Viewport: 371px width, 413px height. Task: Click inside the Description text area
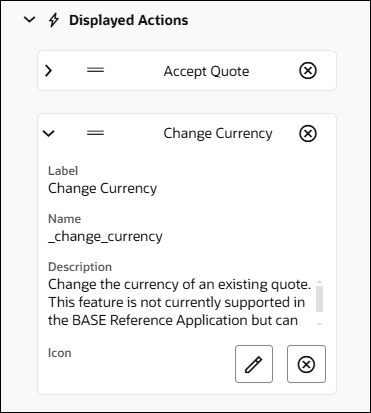pyautogui.click(x=180, y=302)
